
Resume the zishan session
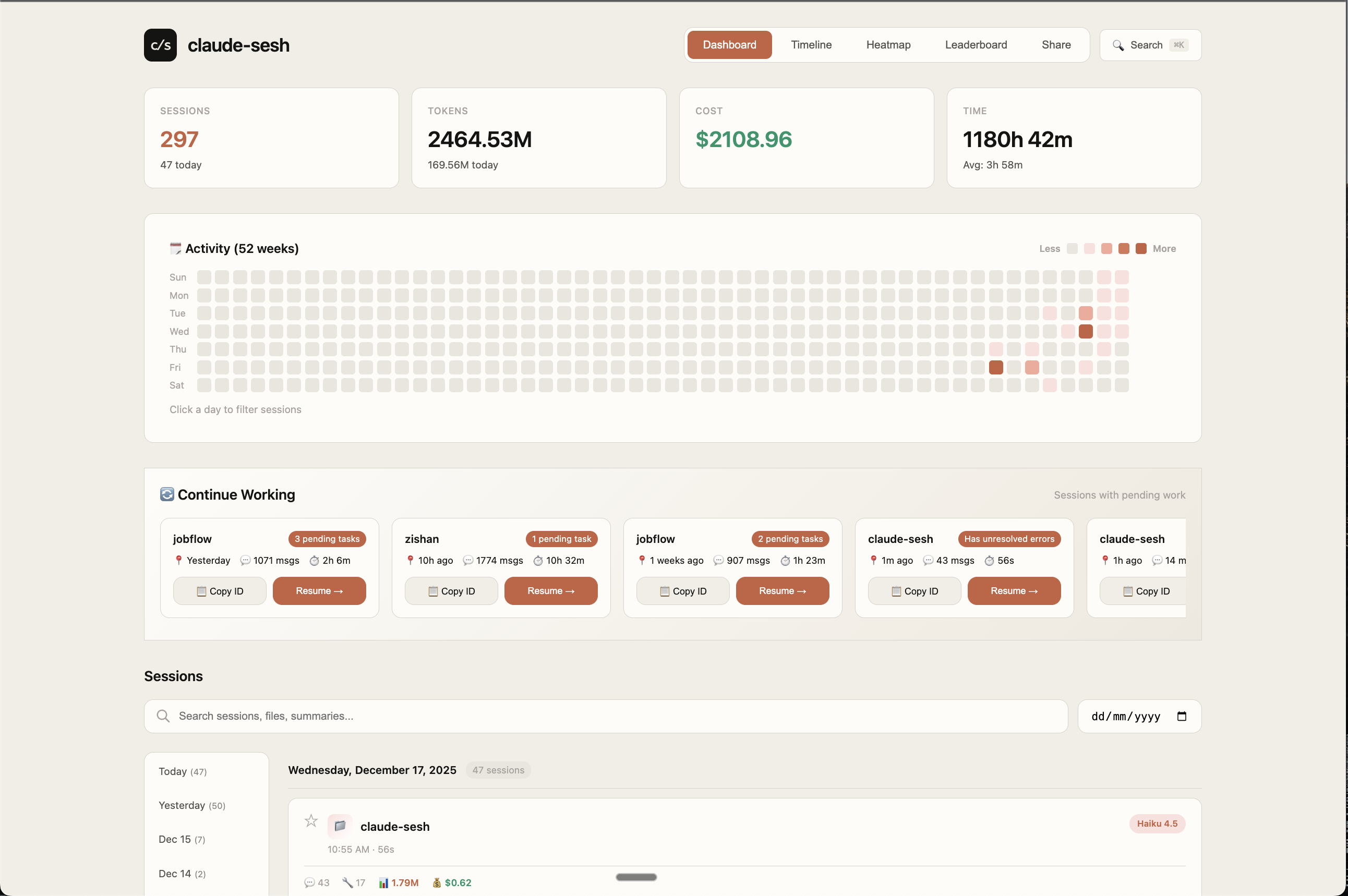(551, 591)
